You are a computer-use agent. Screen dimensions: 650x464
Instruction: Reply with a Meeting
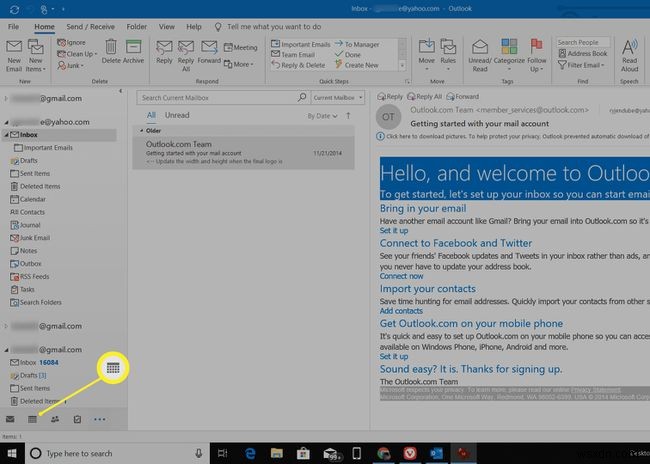point(240,47)
